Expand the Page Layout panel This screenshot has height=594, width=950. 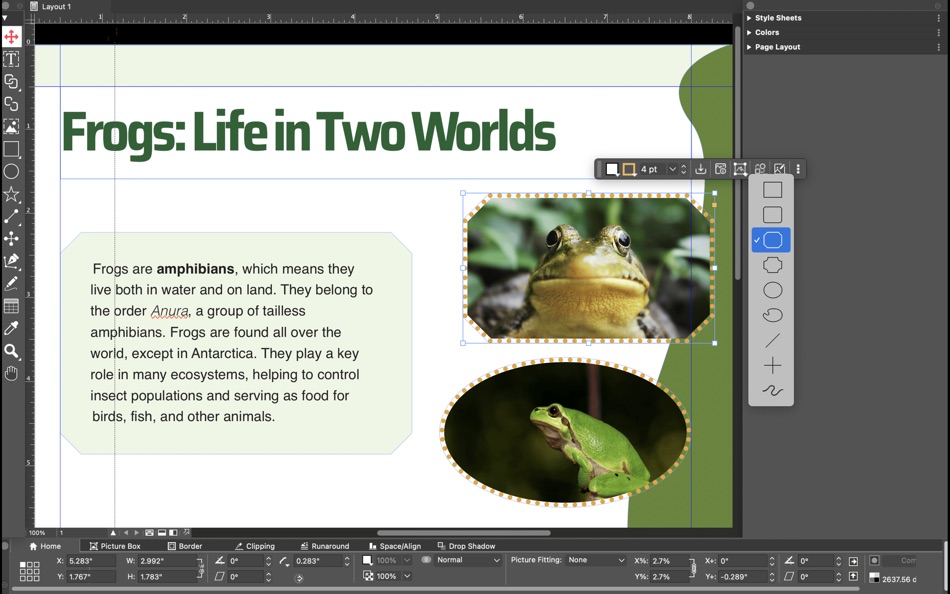pyautogui.click(x=749, y=47)
